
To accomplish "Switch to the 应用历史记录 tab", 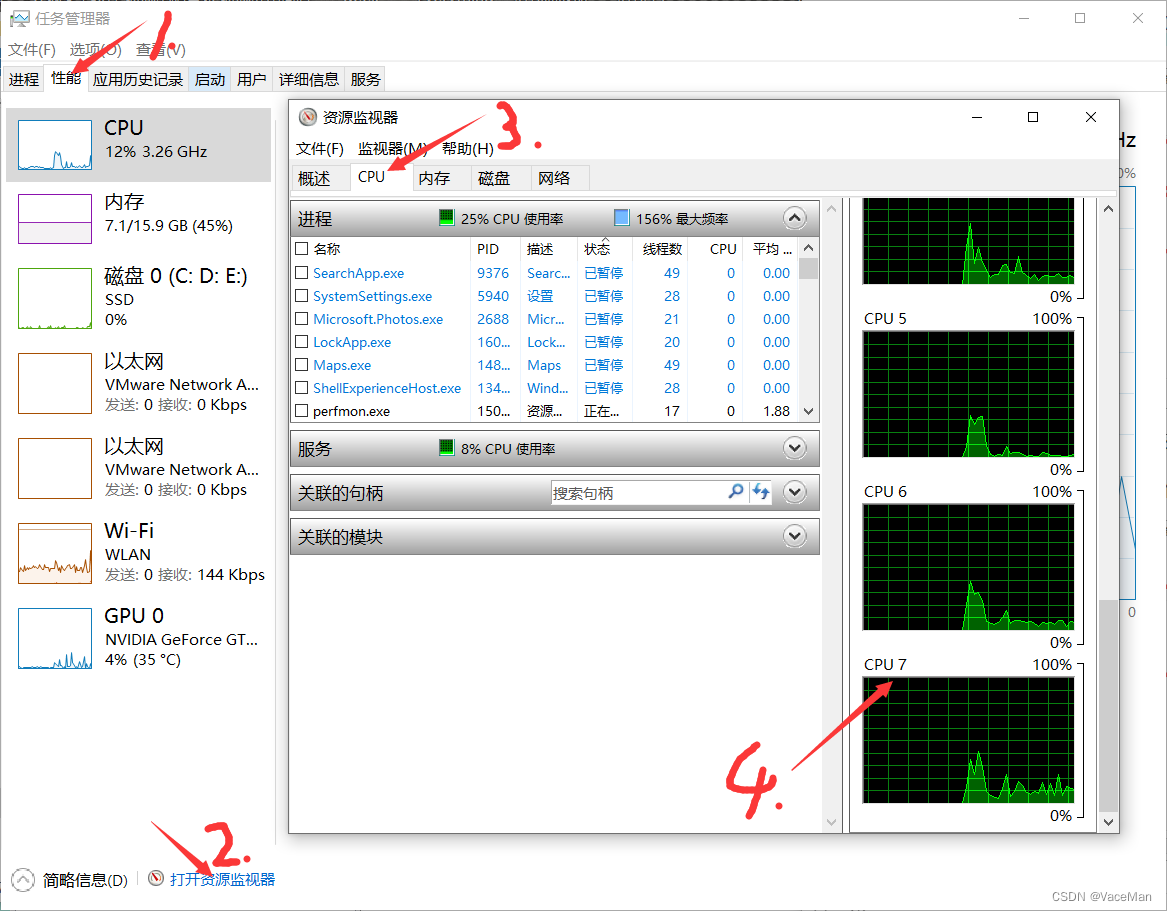I will (138, 79).
